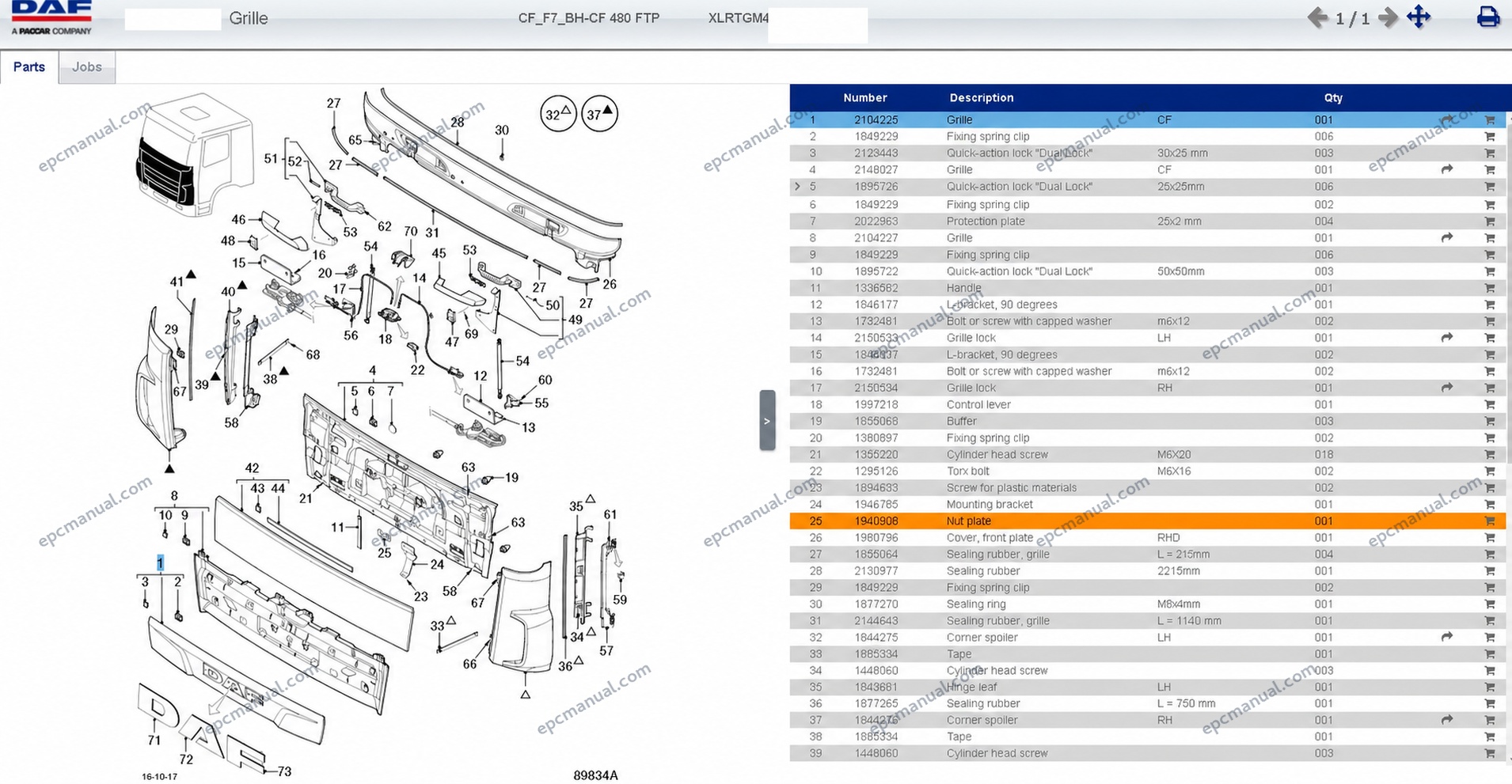Collapse diagram panel with side chevron
This screenshot has width=1512, height=784.
click(767, 420)
